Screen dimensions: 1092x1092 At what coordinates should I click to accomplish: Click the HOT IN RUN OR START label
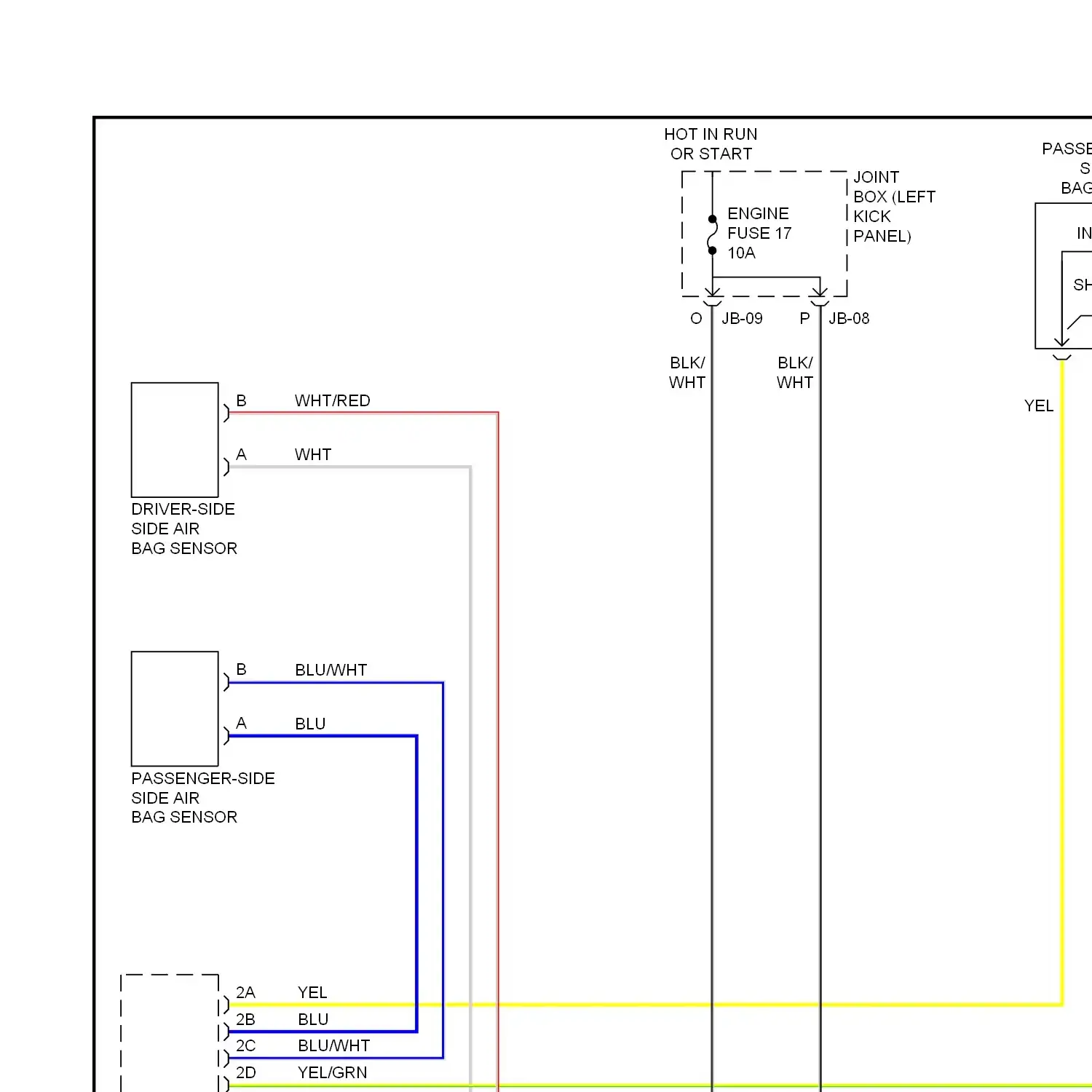pyautogui.click(x=711, y=144)
